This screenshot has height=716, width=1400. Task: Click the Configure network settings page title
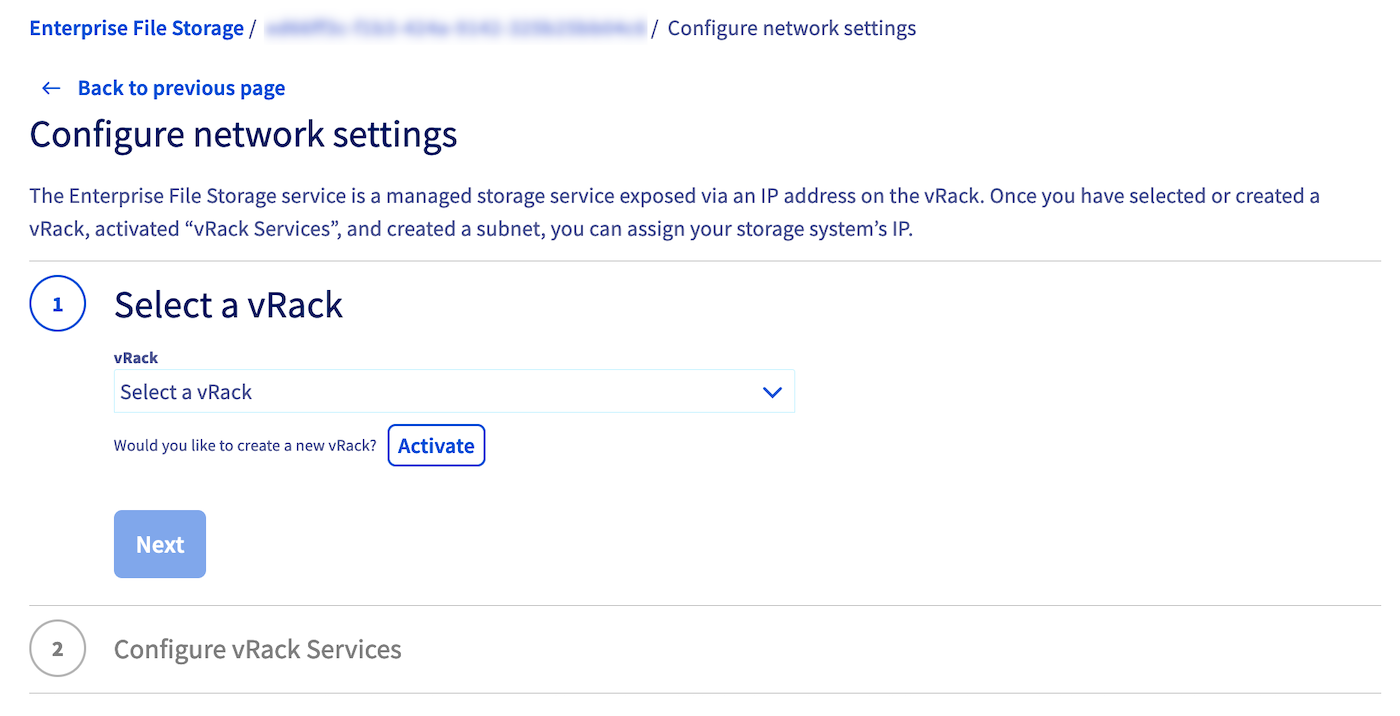tap(243, 135)
